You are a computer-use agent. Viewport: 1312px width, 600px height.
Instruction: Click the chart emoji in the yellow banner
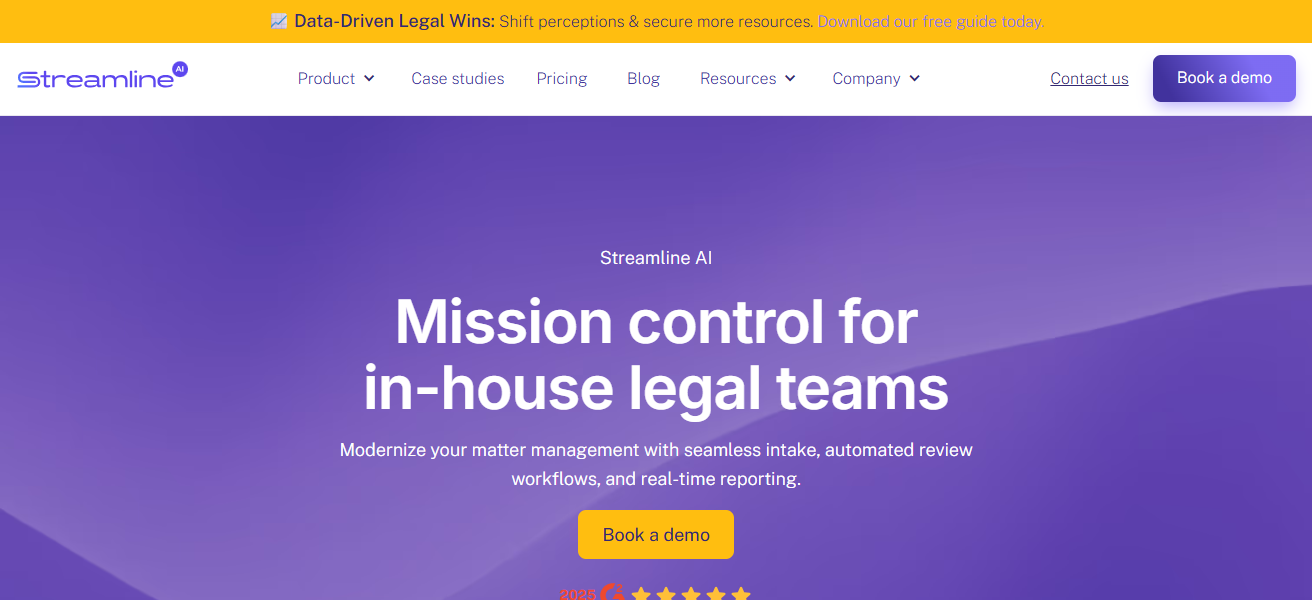279,21
